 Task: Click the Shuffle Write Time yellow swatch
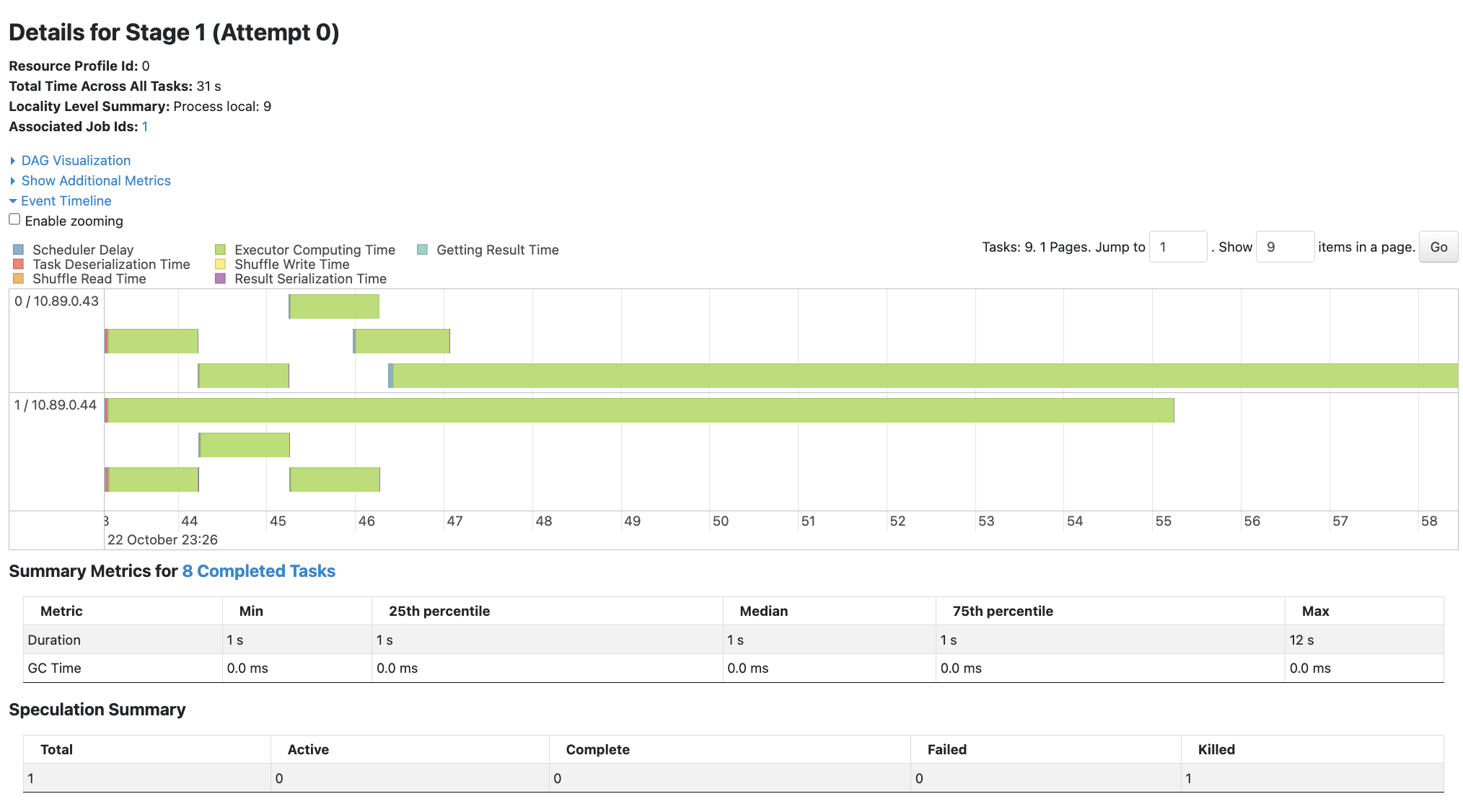coord(221,265)
